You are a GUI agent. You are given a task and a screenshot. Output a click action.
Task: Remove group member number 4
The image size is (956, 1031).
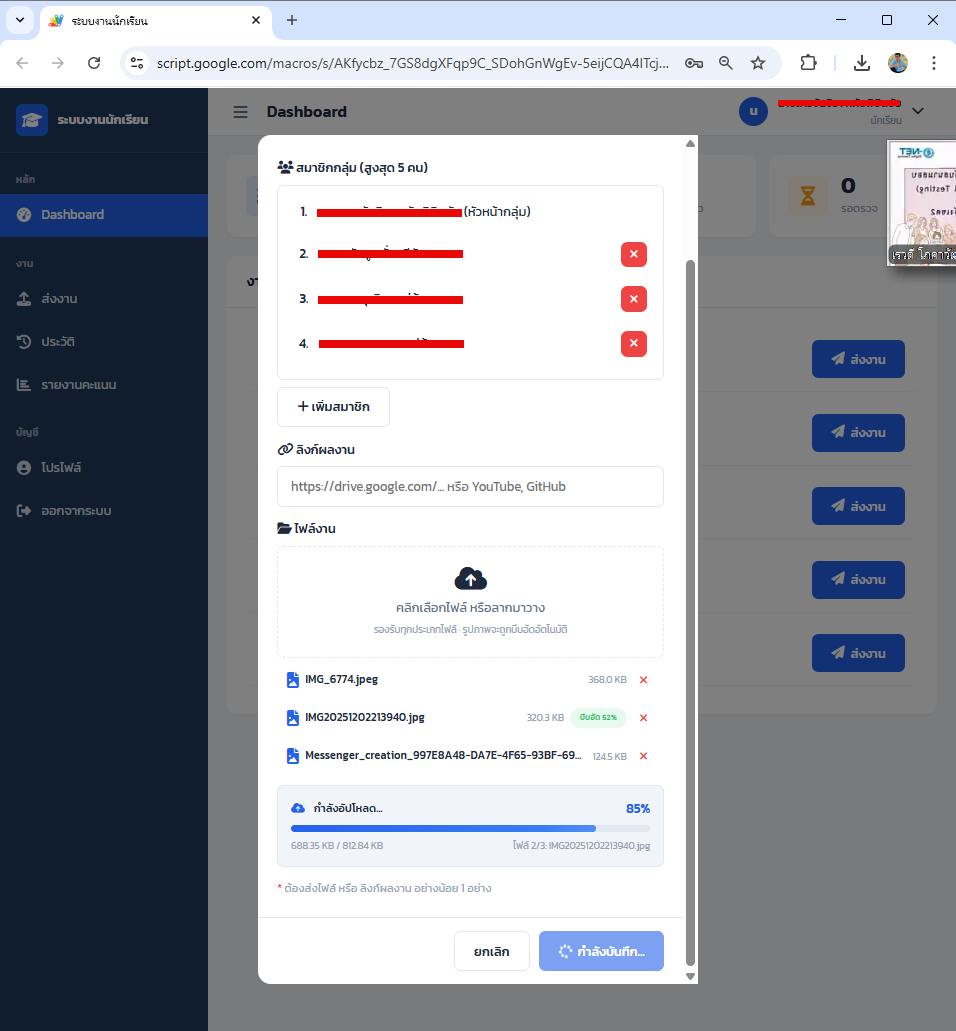[x=634, y=343]
